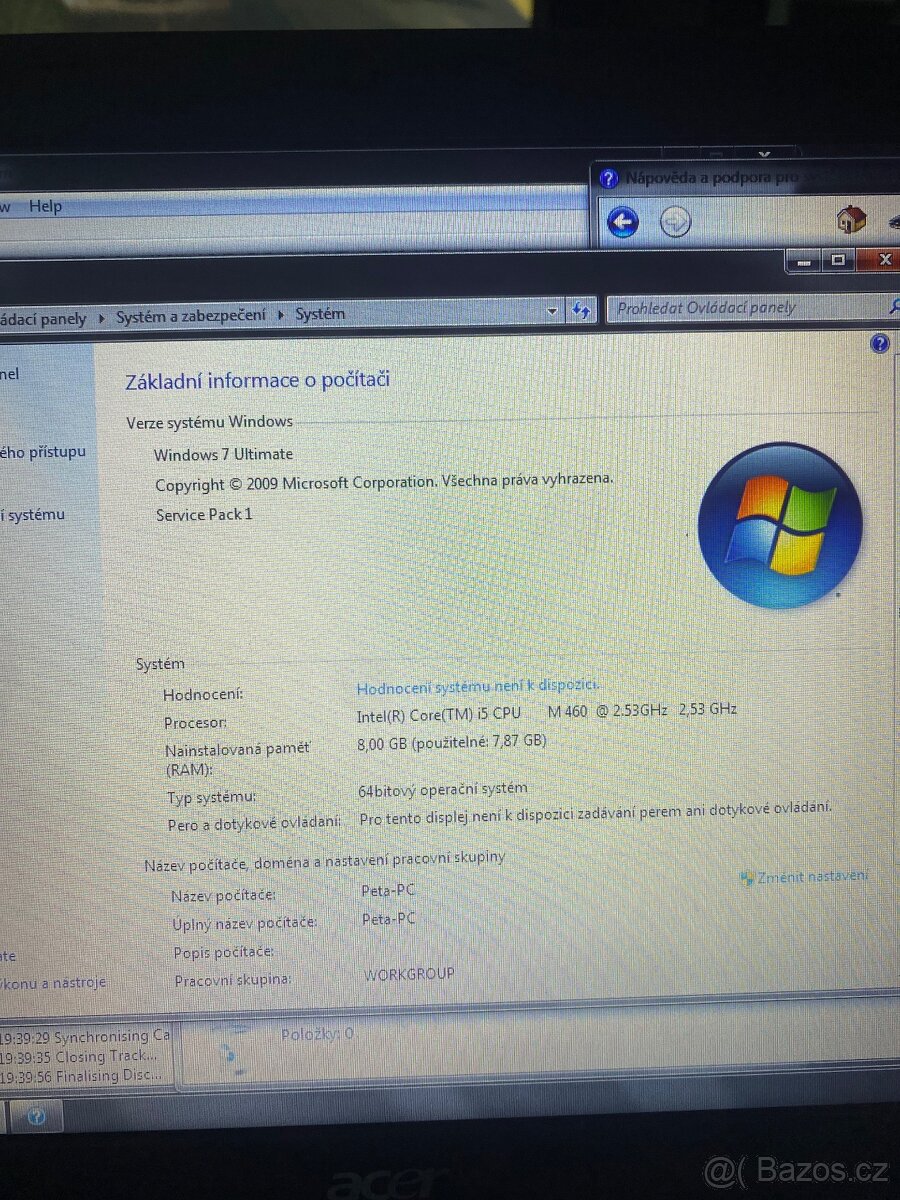This screenshot has width=900, height=1200.
Task: Click the 64bitový operační systém value
Action: point(442,790)
